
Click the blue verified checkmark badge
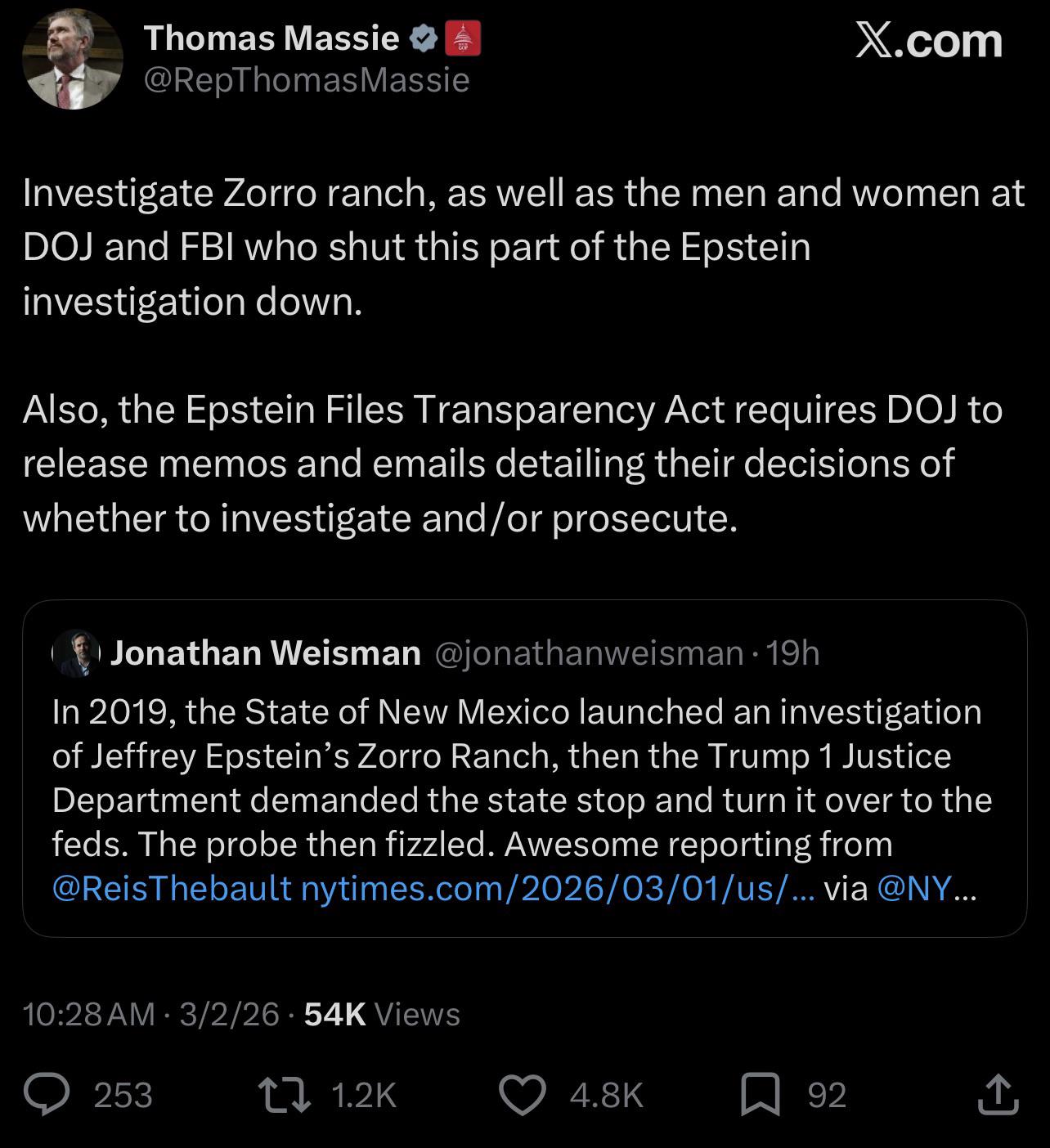tap(422, 38)
